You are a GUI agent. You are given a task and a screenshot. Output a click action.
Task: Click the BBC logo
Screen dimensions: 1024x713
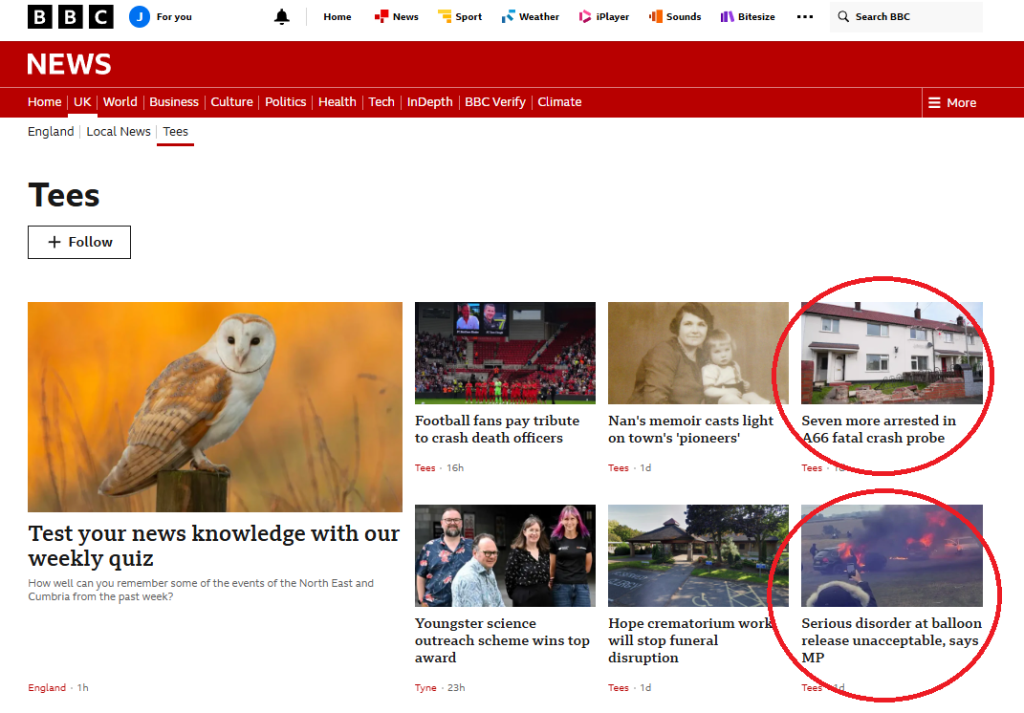click(71, 17)
